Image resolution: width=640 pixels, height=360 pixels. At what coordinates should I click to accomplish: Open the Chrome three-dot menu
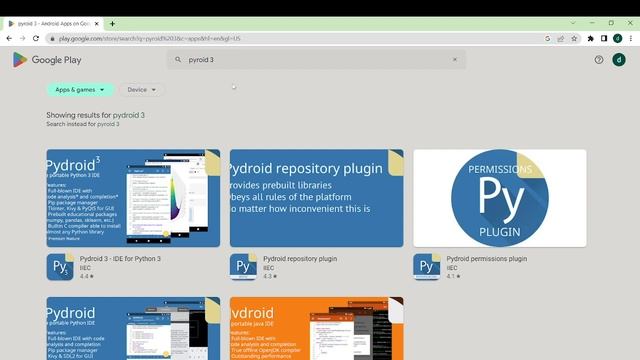point(631,38)
